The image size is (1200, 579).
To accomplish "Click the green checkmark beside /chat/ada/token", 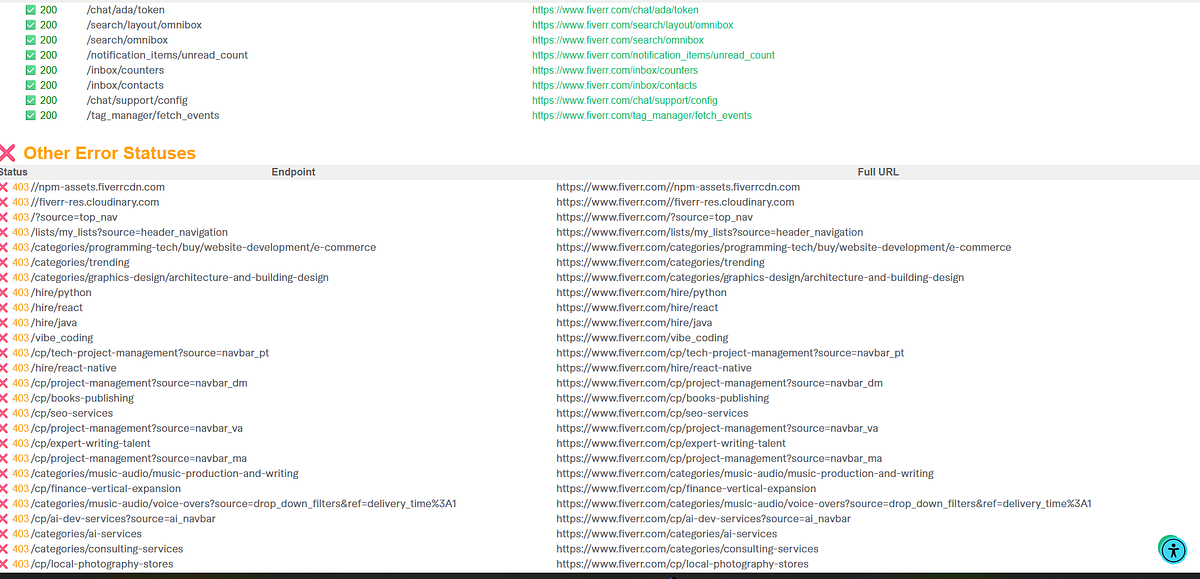I will coord(30,10).
